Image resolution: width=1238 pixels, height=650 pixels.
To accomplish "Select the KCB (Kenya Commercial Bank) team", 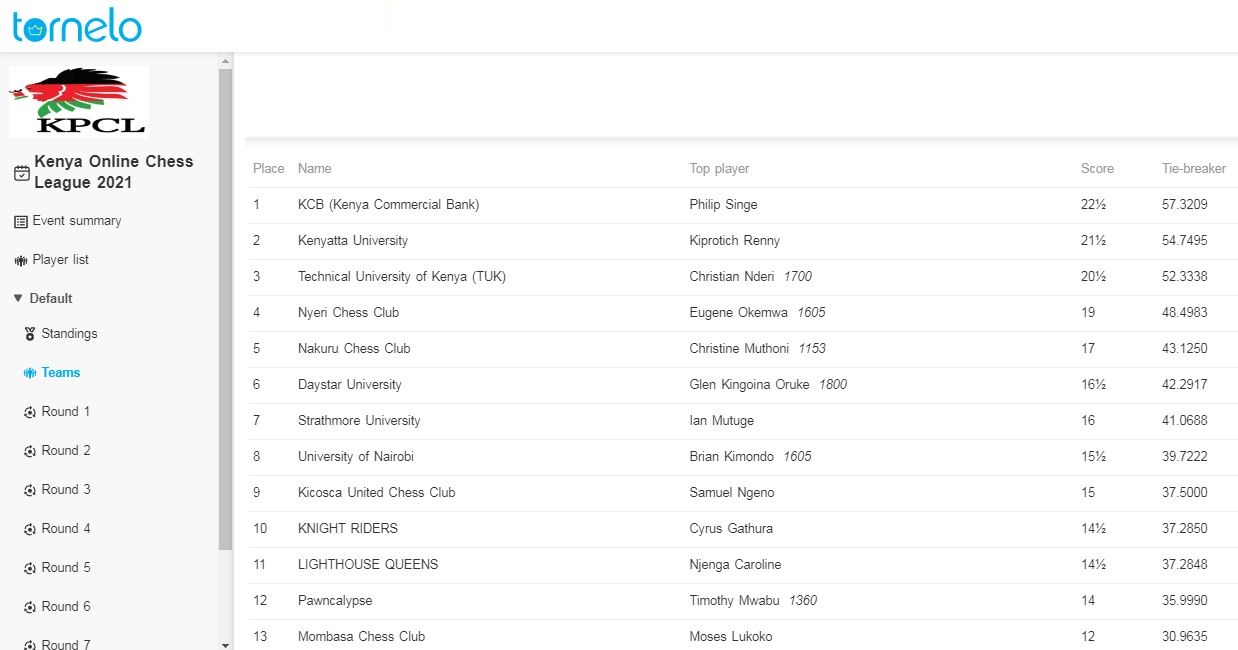I will coord(388,205).
